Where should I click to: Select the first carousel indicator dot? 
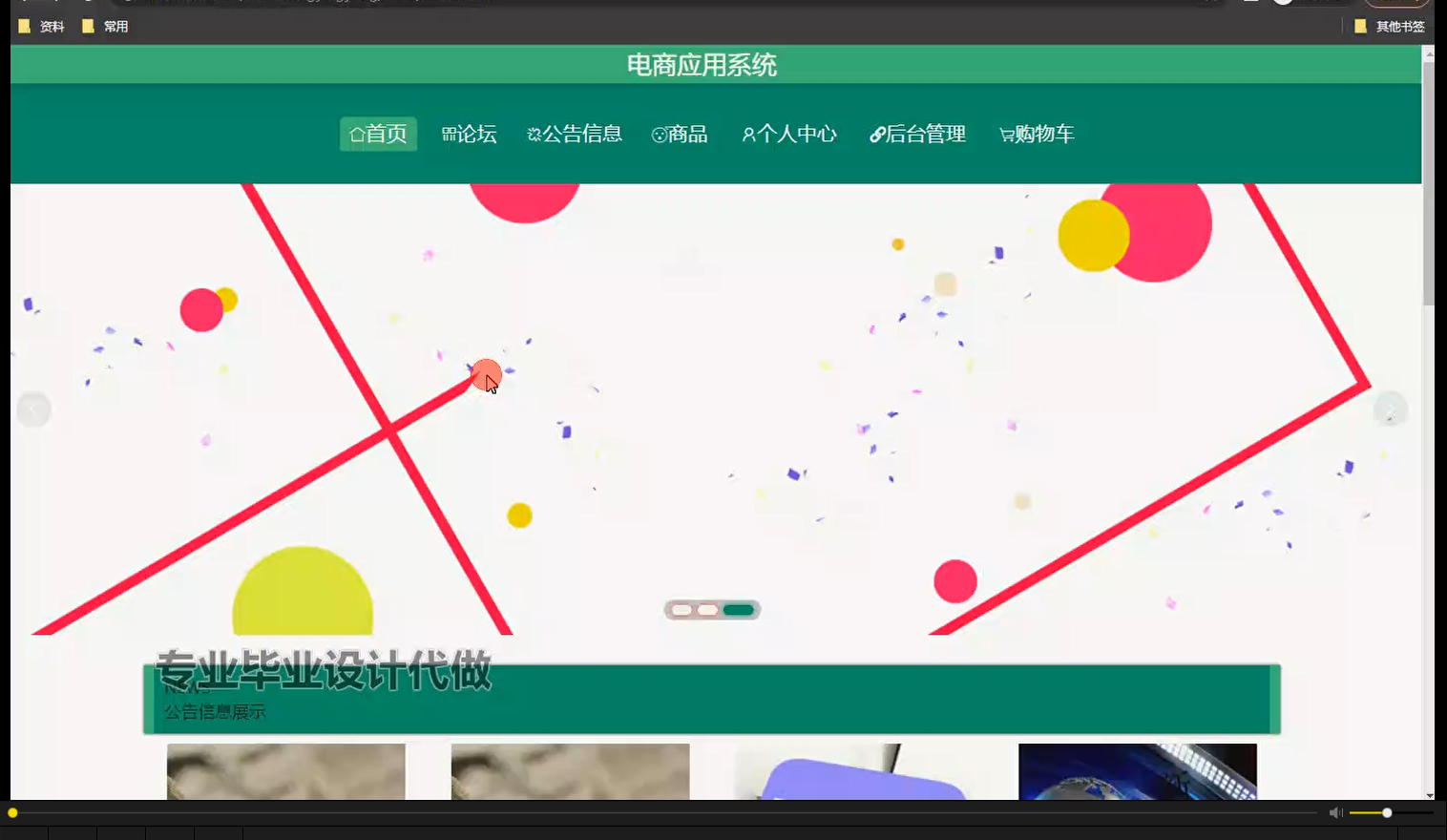click(x=683, y=609)
